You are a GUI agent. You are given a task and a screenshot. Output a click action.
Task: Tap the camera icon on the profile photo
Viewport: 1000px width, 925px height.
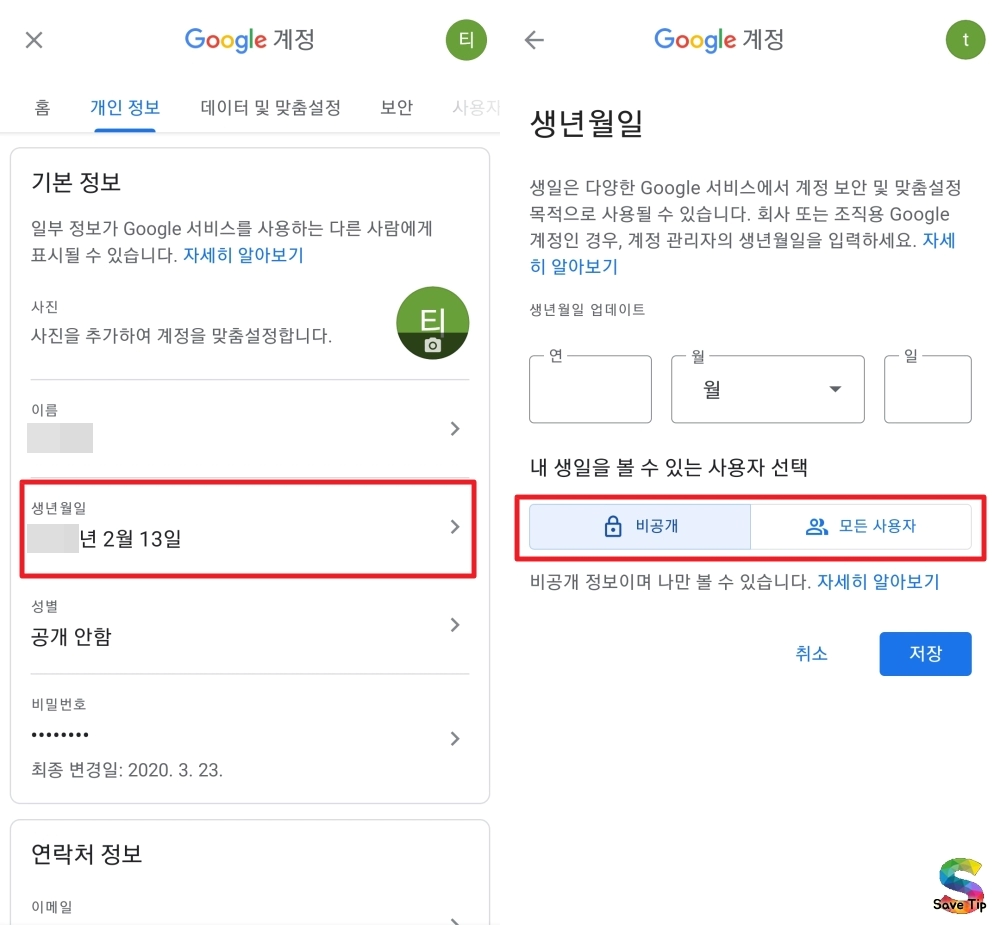432,345
